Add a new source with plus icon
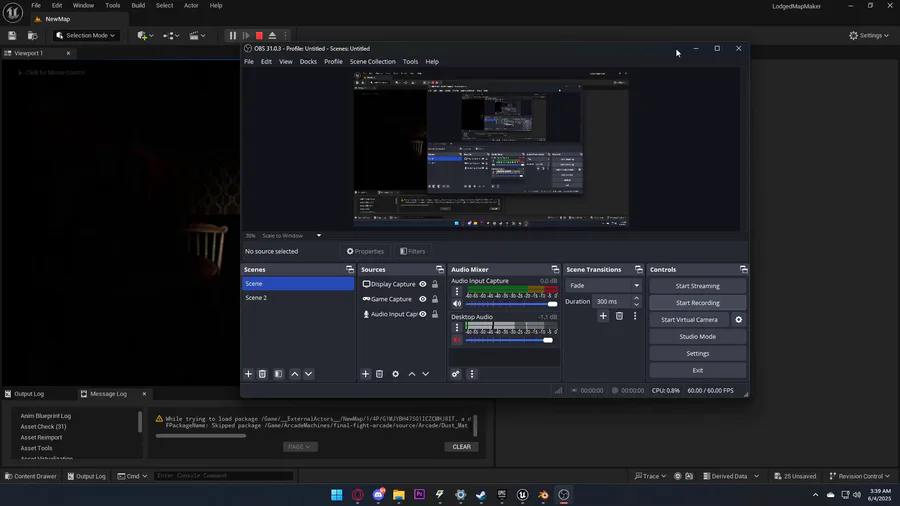 click(365, 374)
